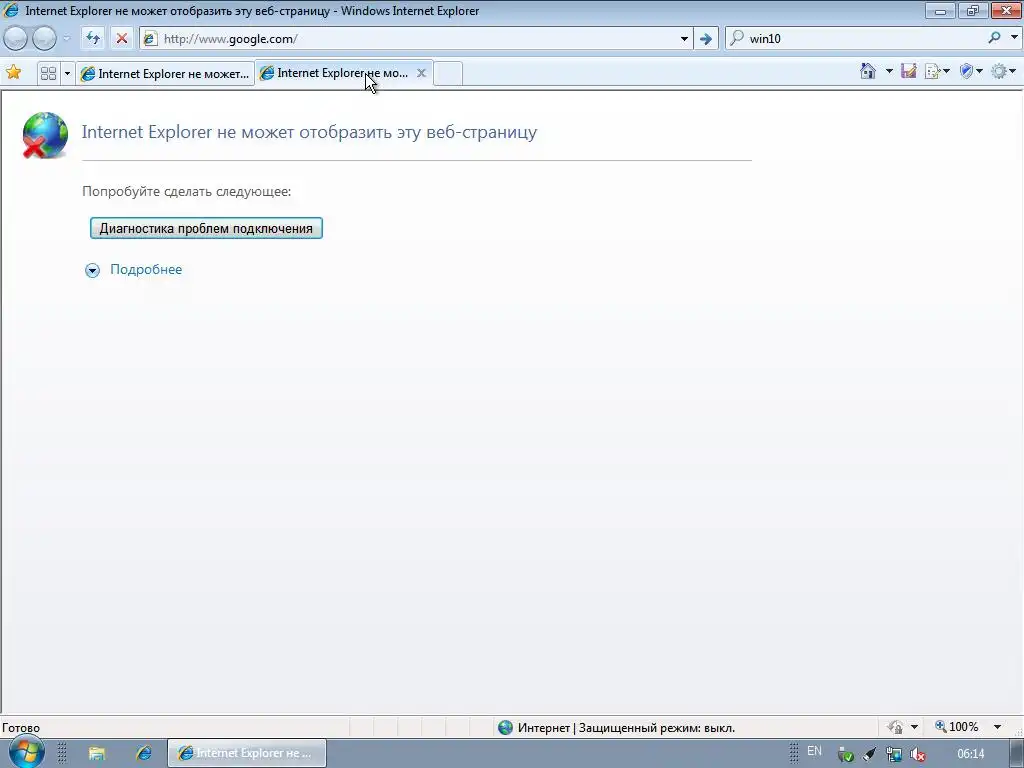
Task: Expand the Подробнее details section
Action: 92,270
